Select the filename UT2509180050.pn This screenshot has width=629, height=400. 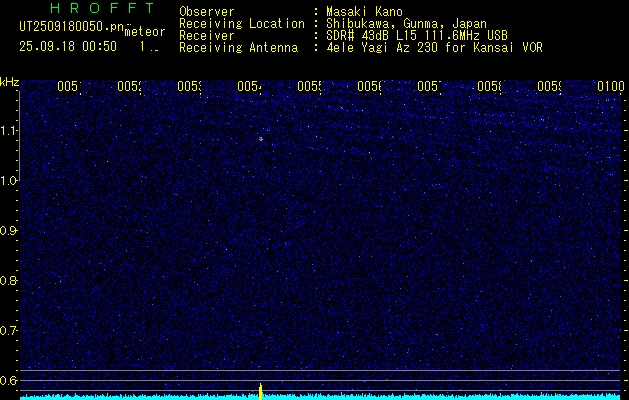click(x=71, y=27)
